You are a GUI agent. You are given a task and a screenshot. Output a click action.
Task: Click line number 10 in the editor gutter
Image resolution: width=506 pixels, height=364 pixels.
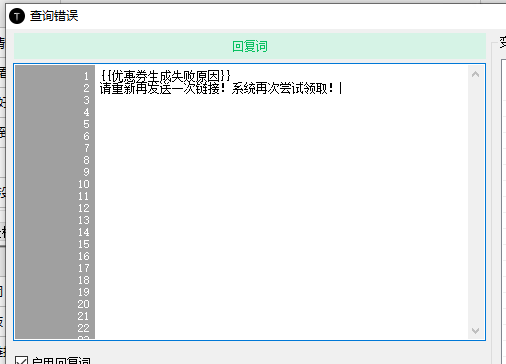click(x=84, y=184)
